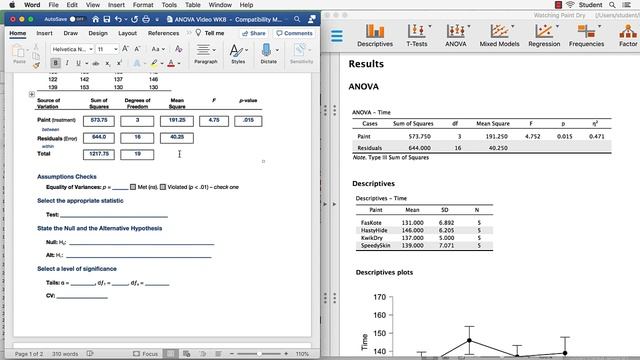Screen dimensions: 640x360
Task: Open the T-Tests menu in JASP
Action: tap(417, 36)
